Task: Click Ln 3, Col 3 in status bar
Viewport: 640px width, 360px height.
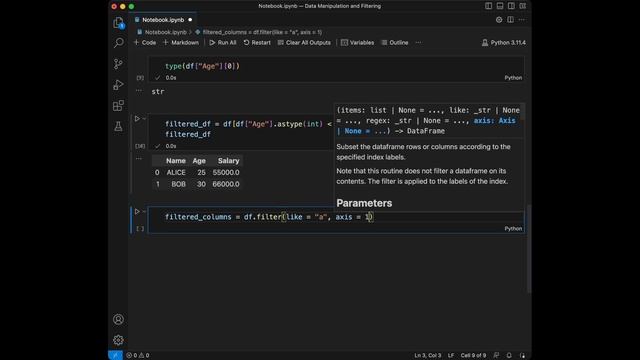Action: [428, 356]
